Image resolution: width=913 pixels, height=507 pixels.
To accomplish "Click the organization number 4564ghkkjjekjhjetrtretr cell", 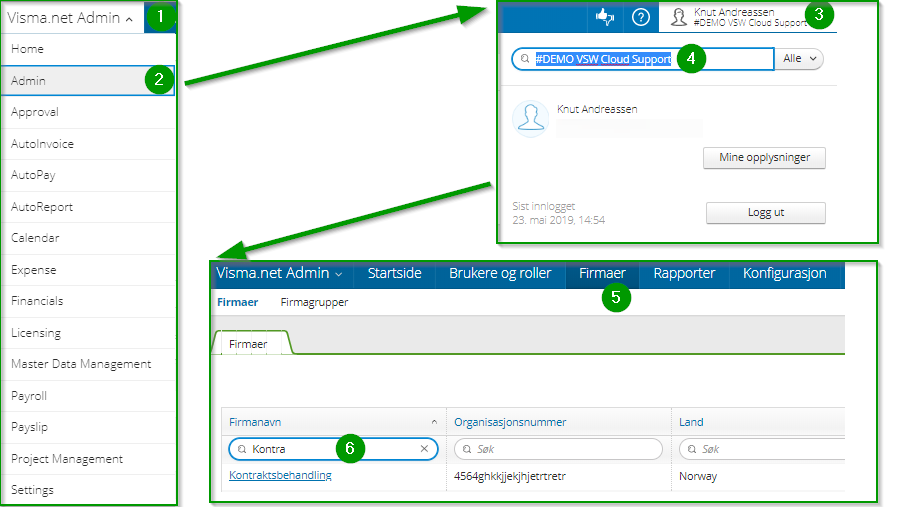I will pyautogui.click(x=510, y=476).
